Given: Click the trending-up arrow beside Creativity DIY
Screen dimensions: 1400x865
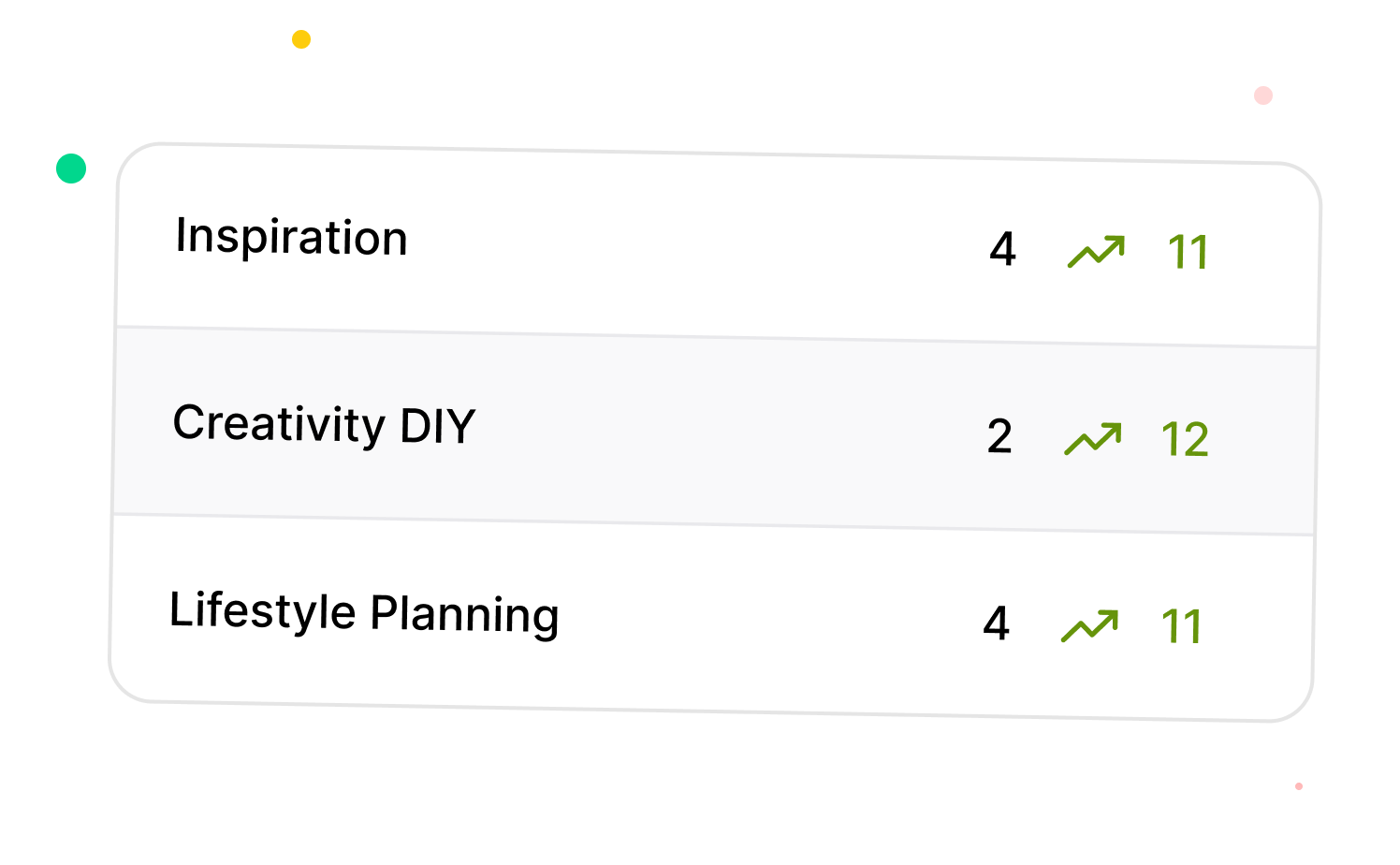Looking at the screenshot, I should coord(1093,439).
